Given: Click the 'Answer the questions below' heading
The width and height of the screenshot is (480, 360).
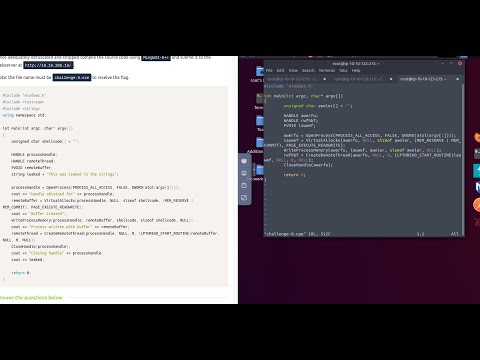Looking at the screenshot, I should point(31,298).
